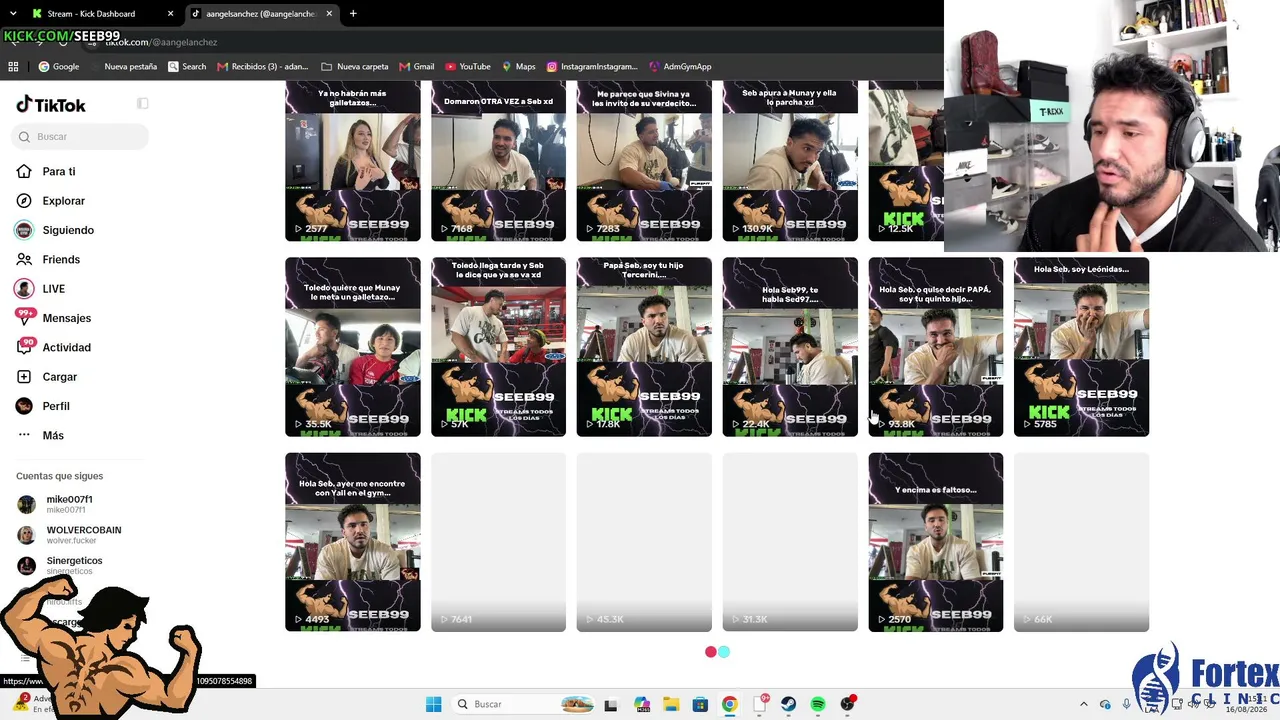Close the Stream - Kick Dashboard tab
Screen dimensions: 1280x720
170,14
